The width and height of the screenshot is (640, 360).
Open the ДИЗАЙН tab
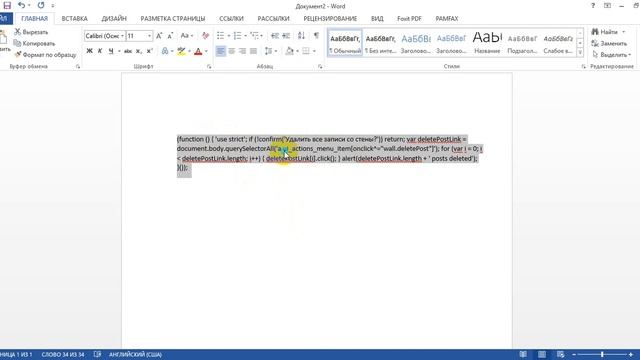pyautogui.click(x=114, y=19)
